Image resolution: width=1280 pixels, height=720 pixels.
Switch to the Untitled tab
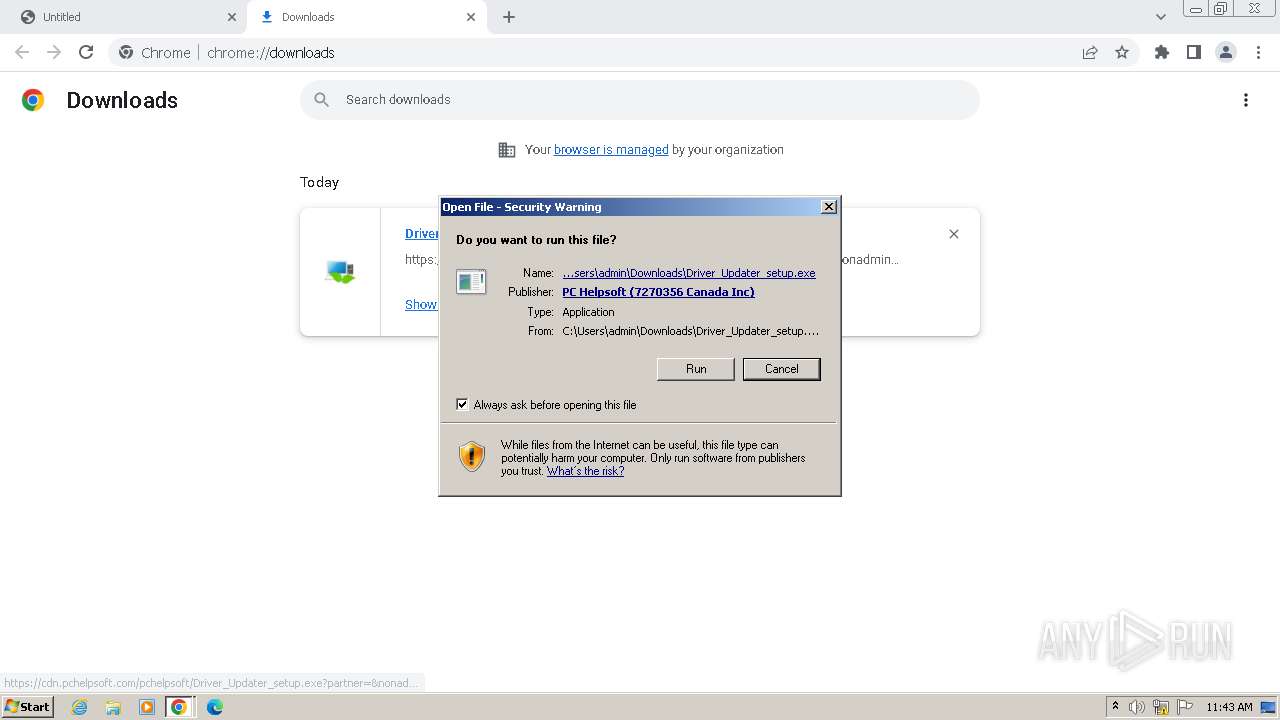pos(123,17)
